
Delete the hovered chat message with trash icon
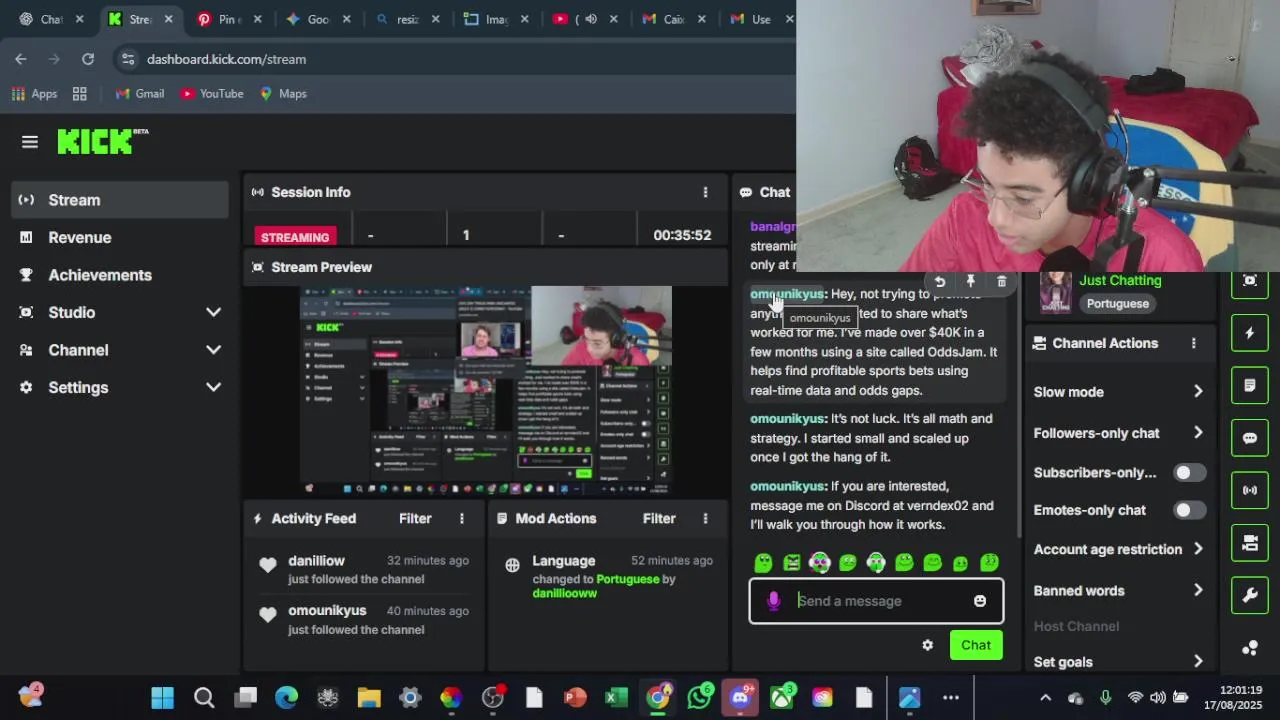pyautogui.click(x=1001, y=282)
